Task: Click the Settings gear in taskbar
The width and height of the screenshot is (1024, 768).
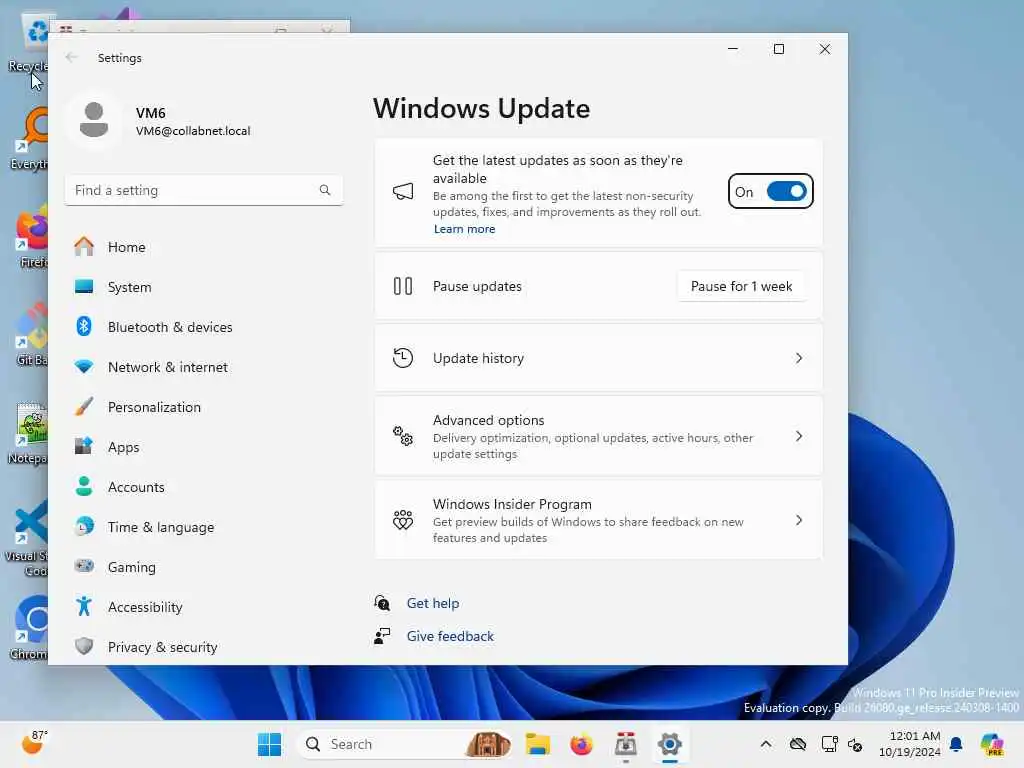Action: click(x=669, y=744)
